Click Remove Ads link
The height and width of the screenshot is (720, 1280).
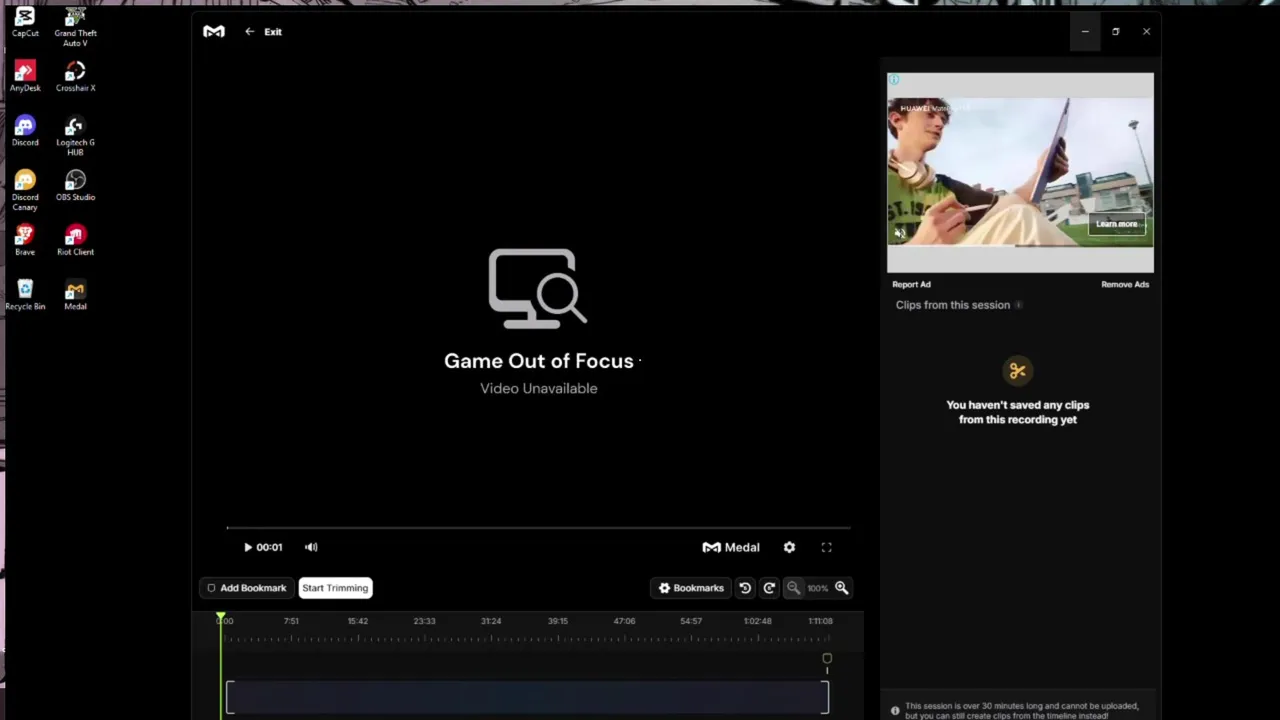coord(1125,284)
